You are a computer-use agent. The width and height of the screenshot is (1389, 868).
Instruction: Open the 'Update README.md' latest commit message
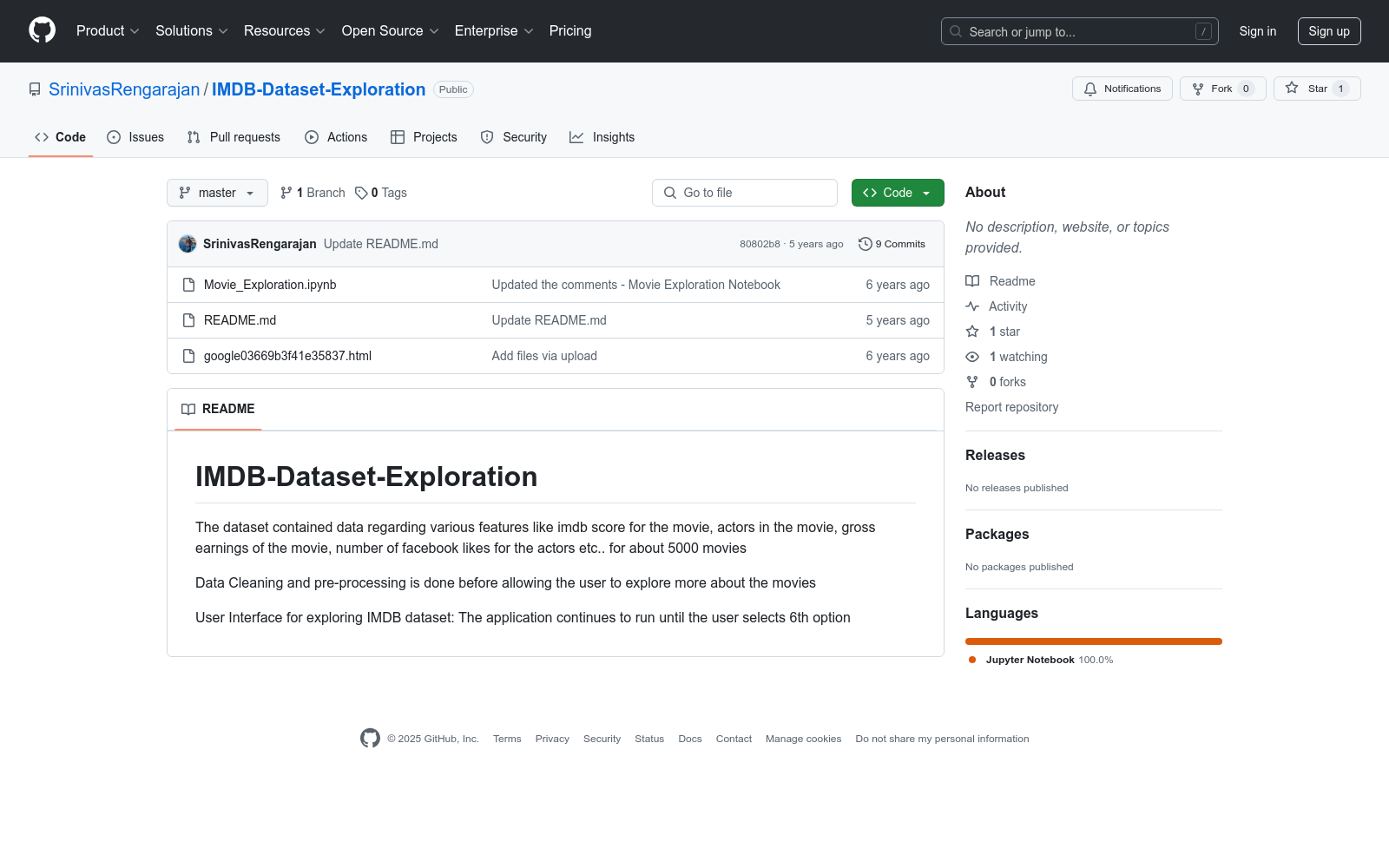pyautogui.click(x=381, y=244)
